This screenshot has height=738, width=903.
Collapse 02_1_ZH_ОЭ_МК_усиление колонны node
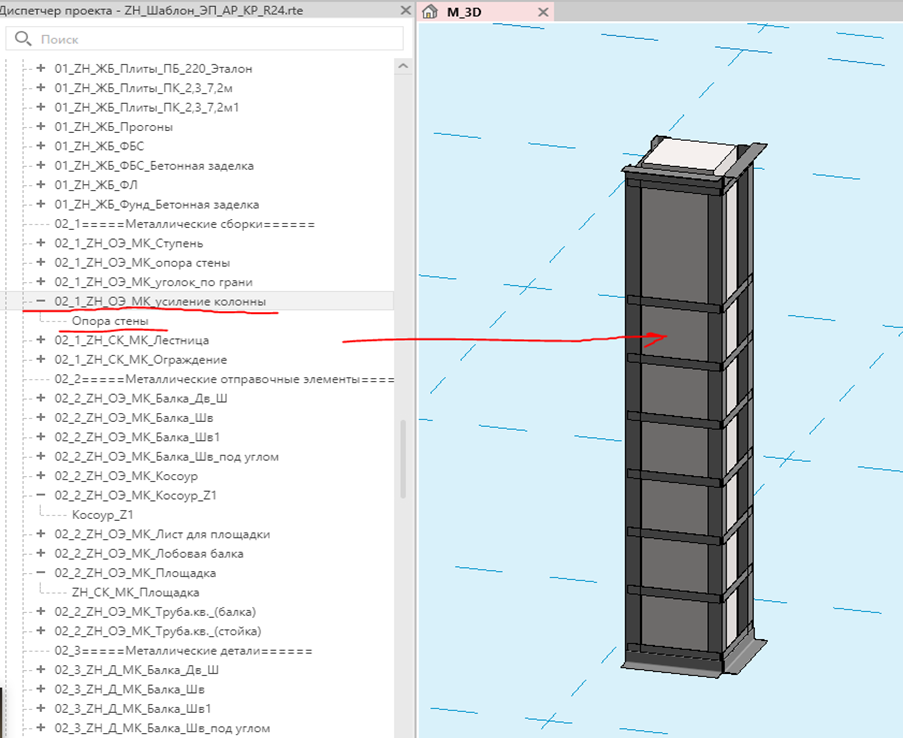(x=41, y=301)
